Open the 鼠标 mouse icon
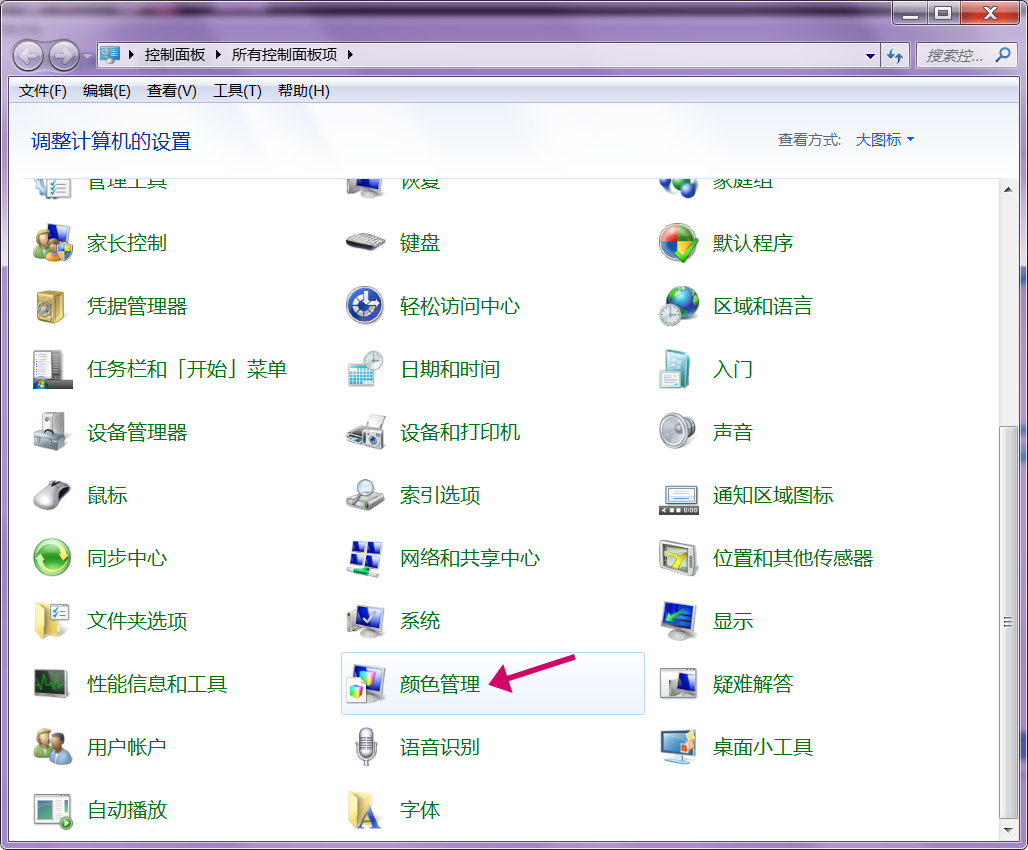1028x850 pixels. click(x=52, y=495)
